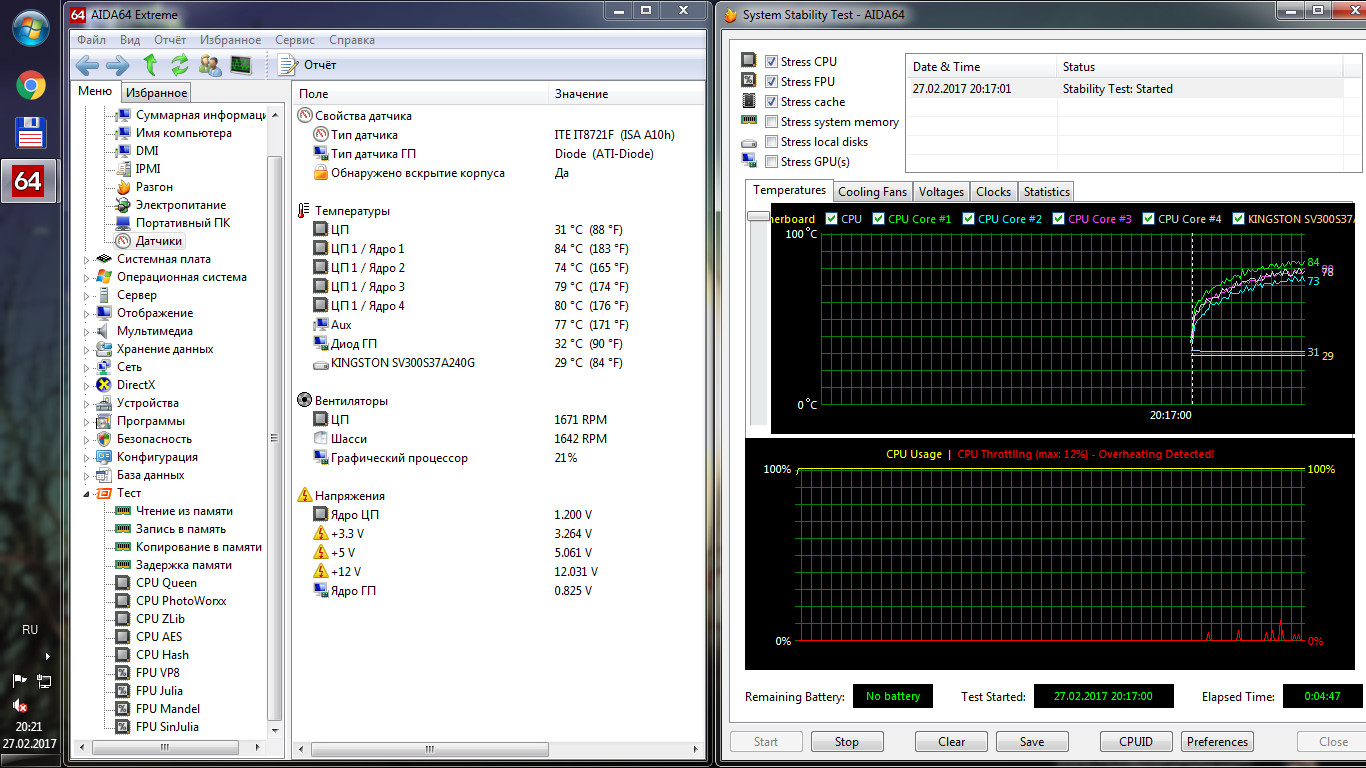Select the FPU Julia benchmark
Viewport: 1366px width, 768px height.
[159, 691]
